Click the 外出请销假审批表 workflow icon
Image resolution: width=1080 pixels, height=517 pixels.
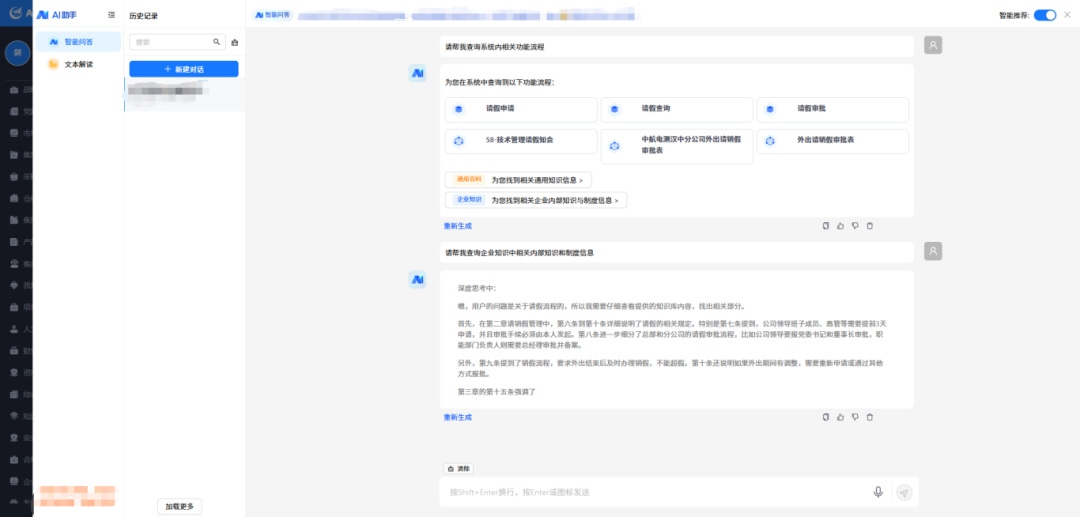770,141
